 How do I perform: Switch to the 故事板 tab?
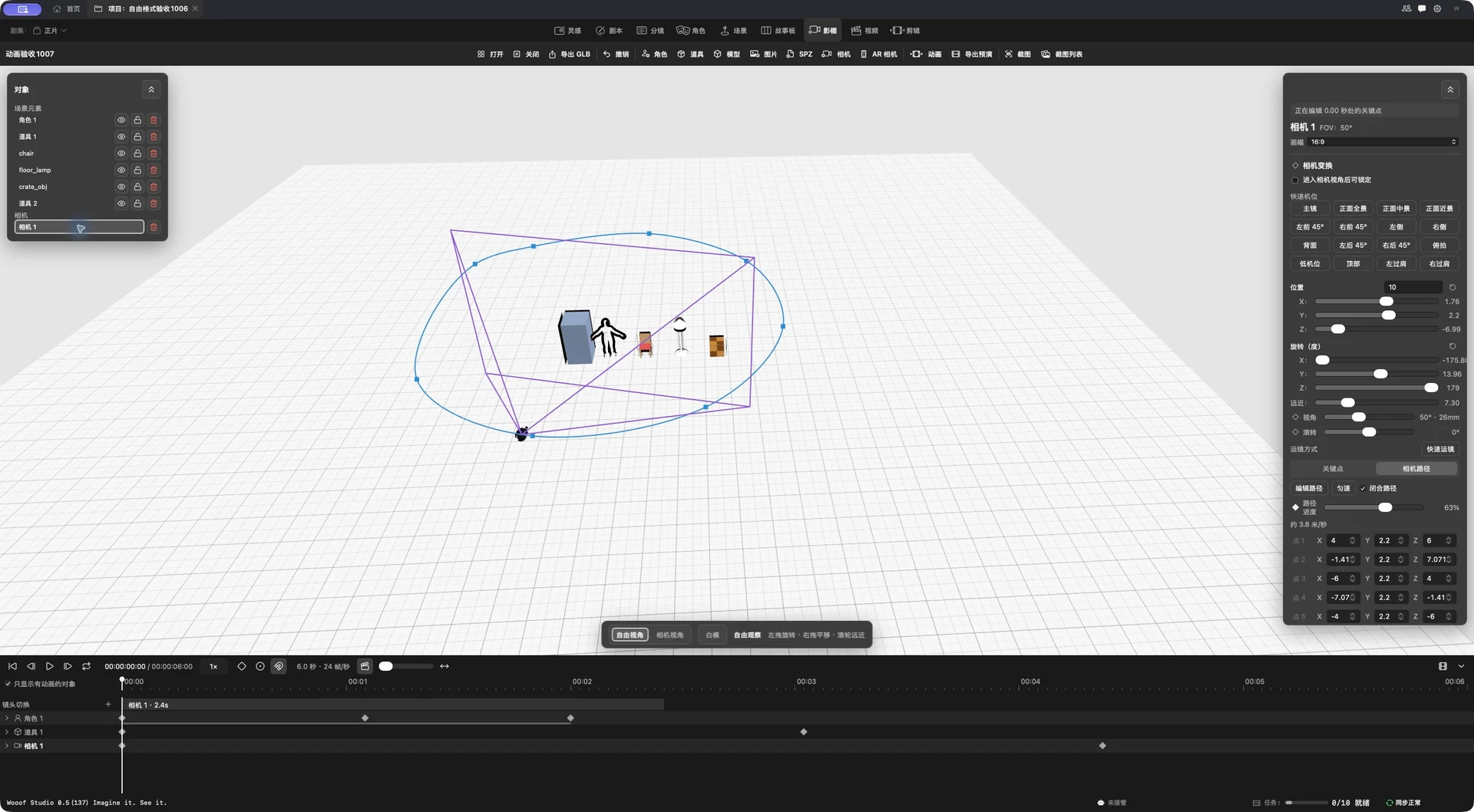pyautogui.click(x=778, y=31)
